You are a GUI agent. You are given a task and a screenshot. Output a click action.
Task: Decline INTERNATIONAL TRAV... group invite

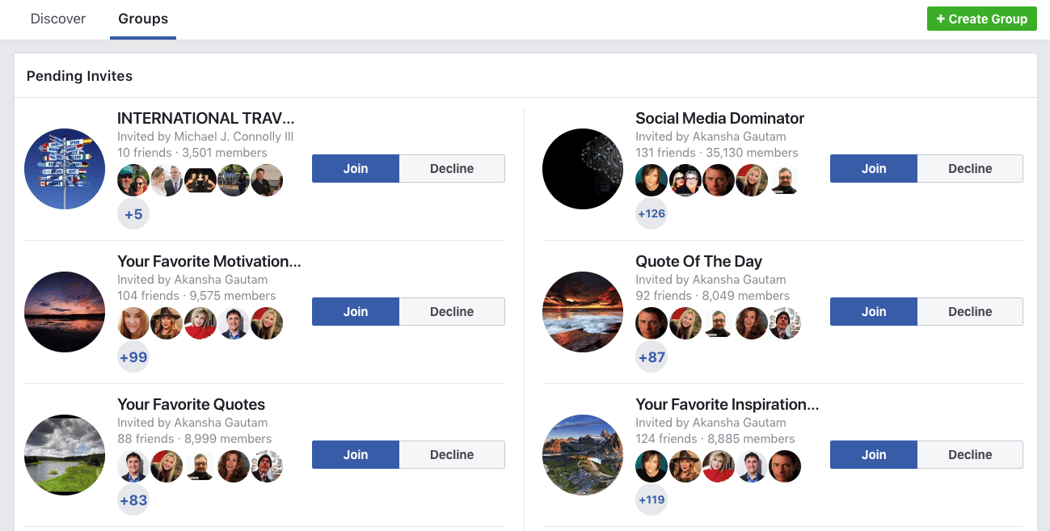tap(452, 169)
